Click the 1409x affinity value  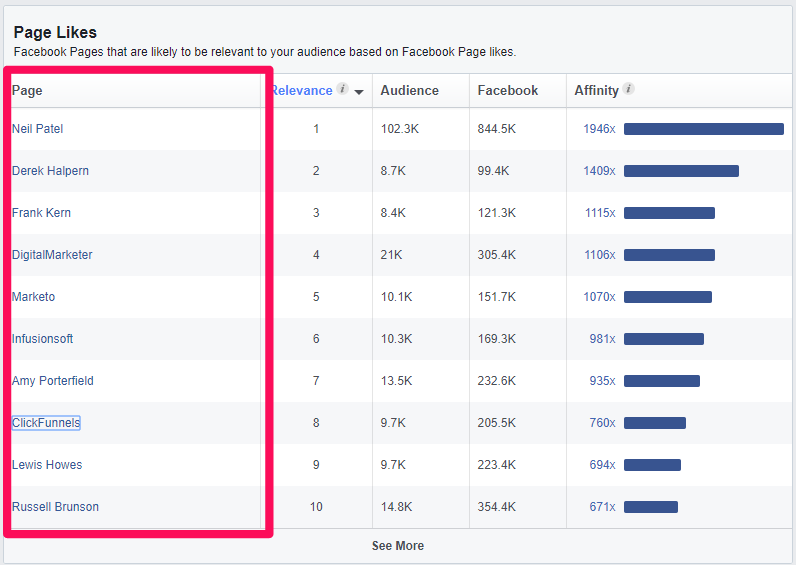[x=599, y=171]
